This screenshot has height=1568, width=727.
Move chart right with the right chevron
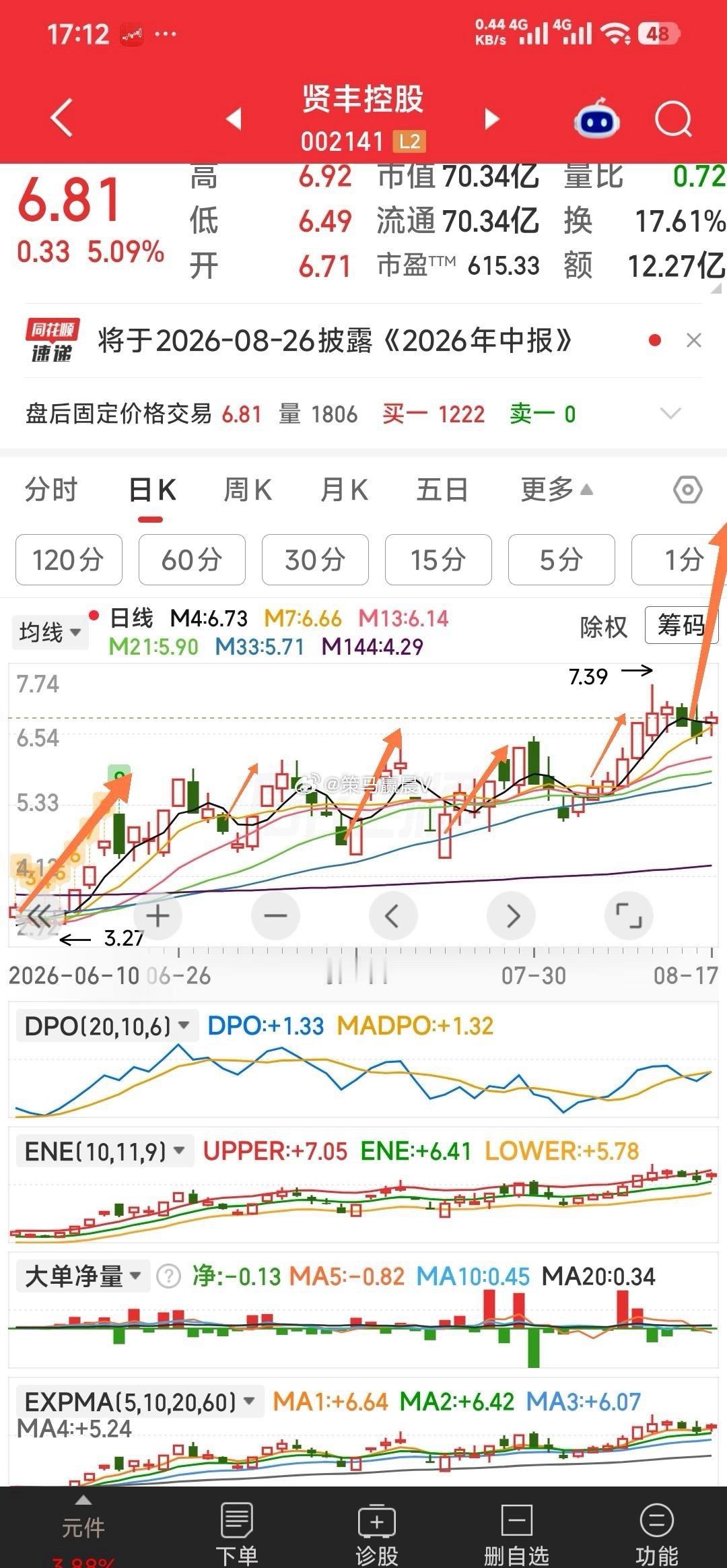point(512,916)
